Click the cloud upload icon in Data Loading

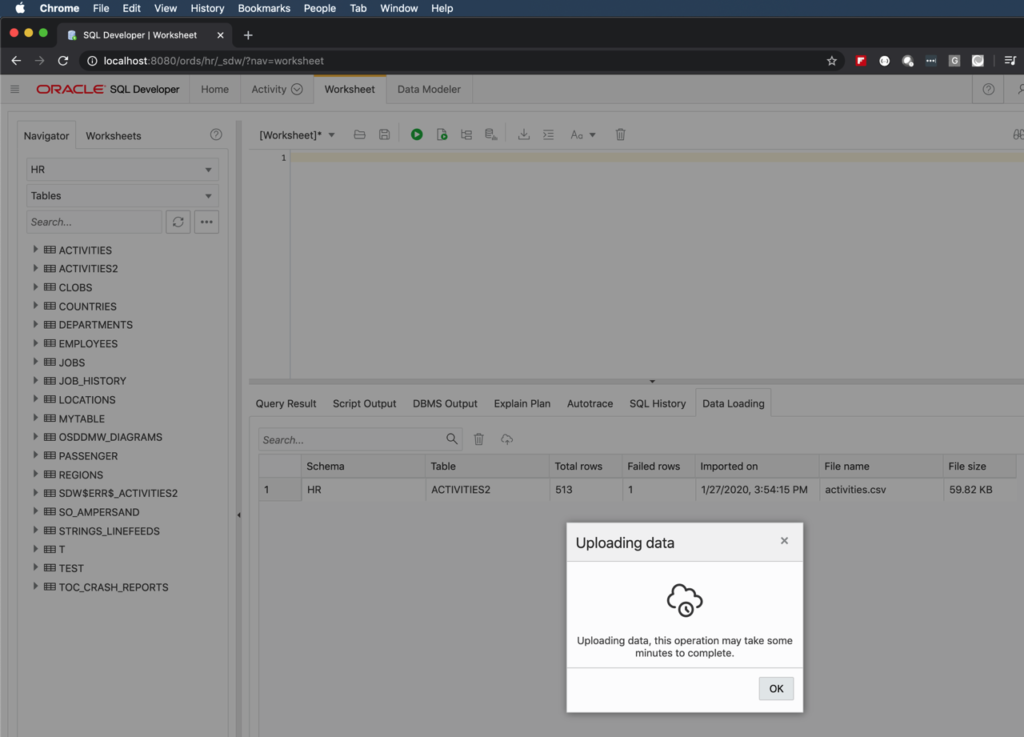pos(507,439)
